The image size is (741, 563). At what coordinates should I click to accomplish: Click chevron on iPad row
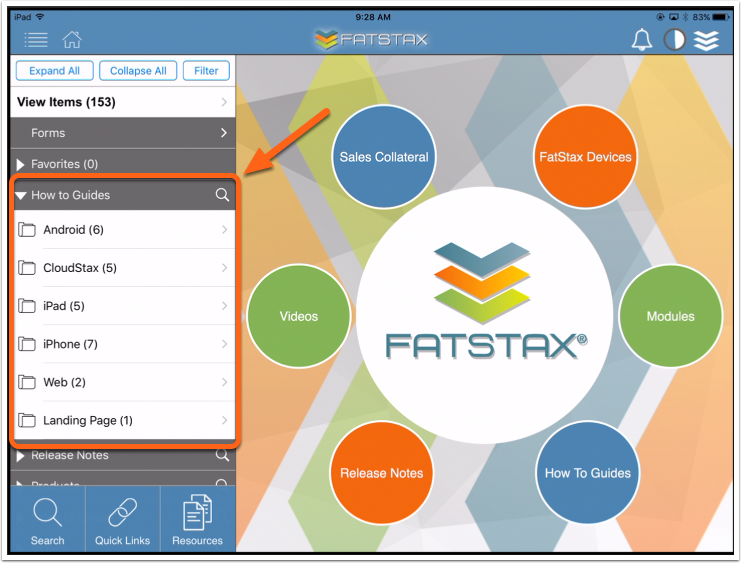[x=224, y=306]
